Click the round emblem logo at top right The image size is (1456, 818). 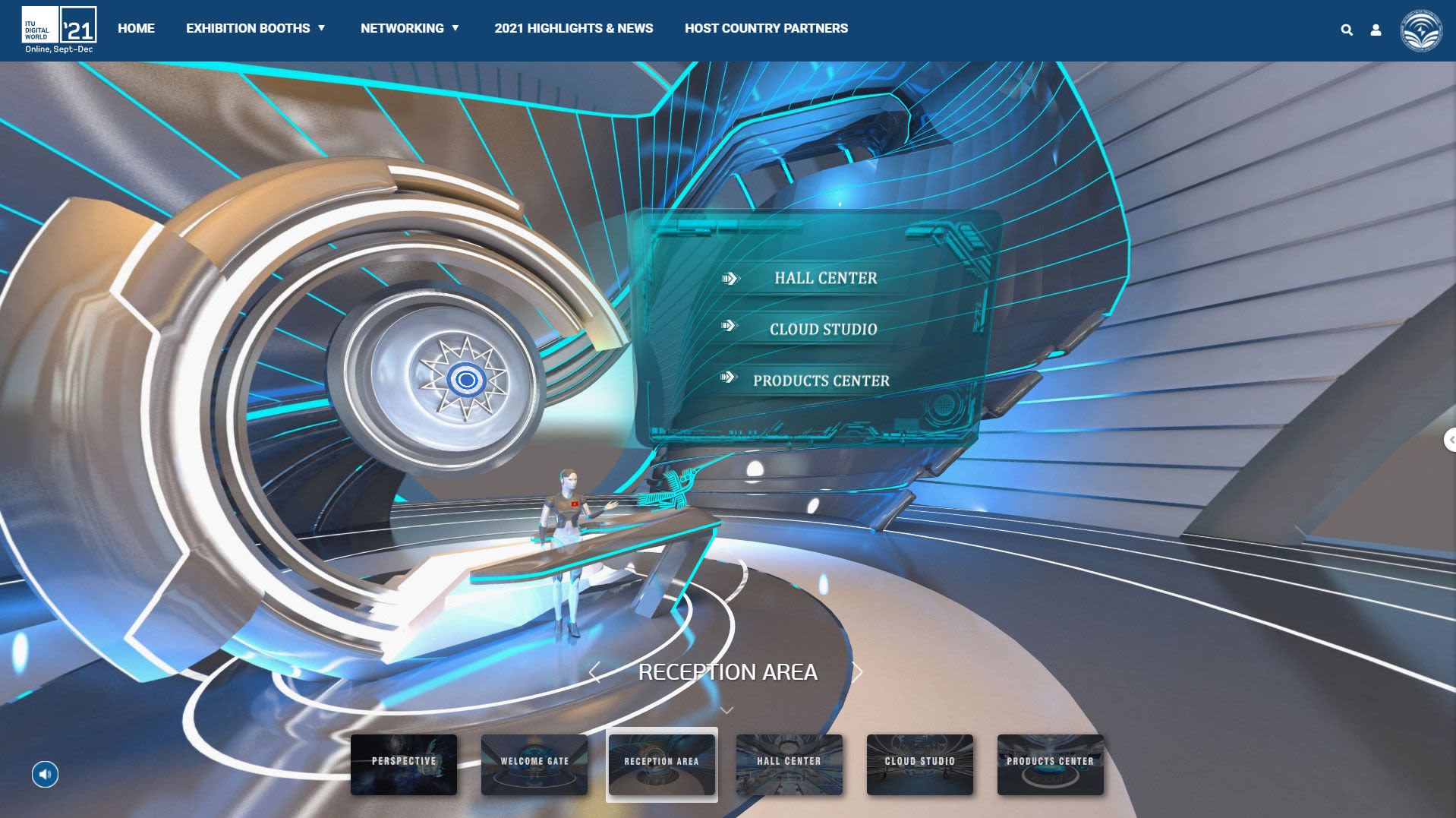(x=1420, y=31)
